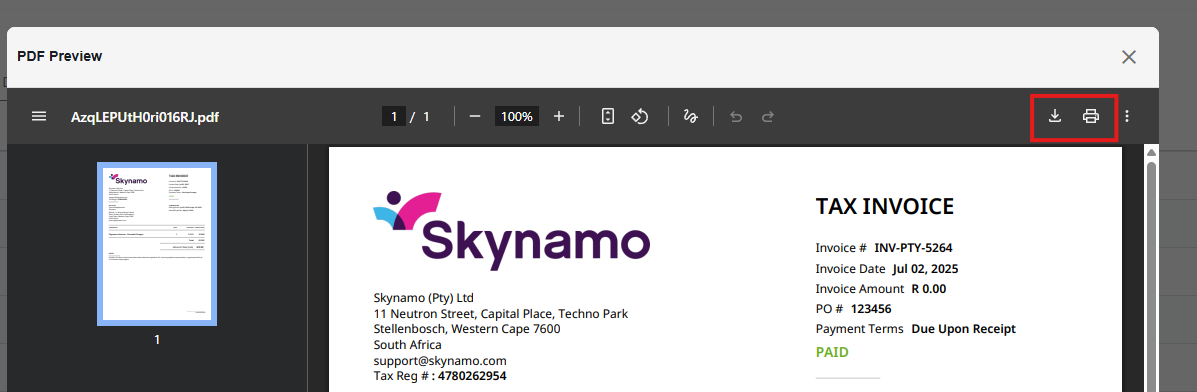Click invoice number INV-PTY-5264 text
The image size is (1197, 392).
point(913,248)
